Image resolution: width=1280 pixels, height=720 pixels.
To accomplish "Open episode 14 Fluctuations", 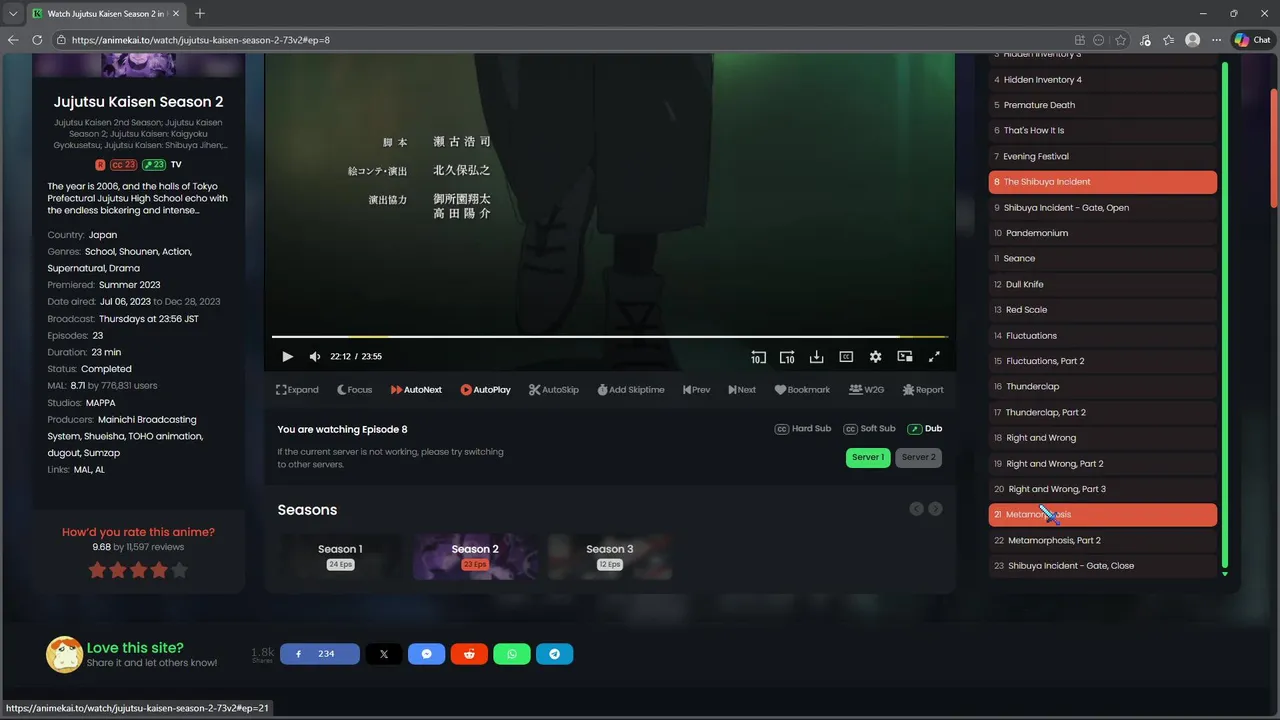I will pyautogui.click(x=1103, y=336).
